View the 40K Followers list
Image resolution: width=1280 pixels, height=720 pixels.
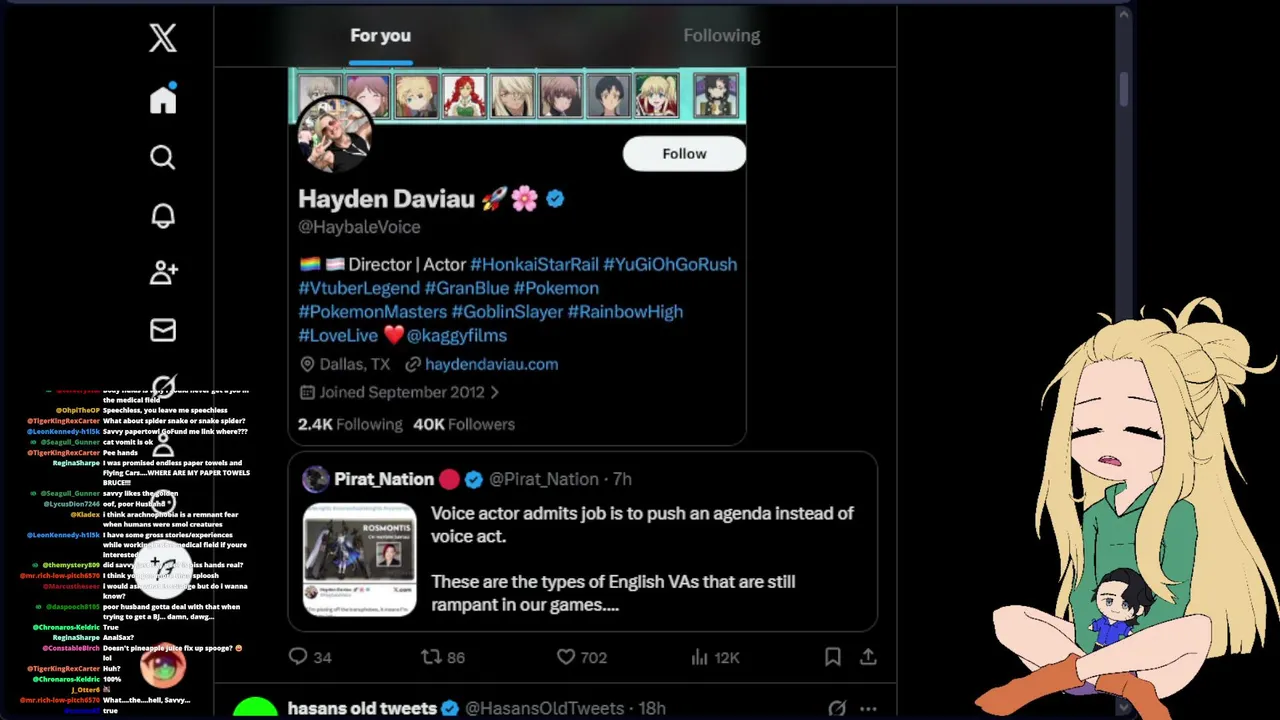coord(464,424)
